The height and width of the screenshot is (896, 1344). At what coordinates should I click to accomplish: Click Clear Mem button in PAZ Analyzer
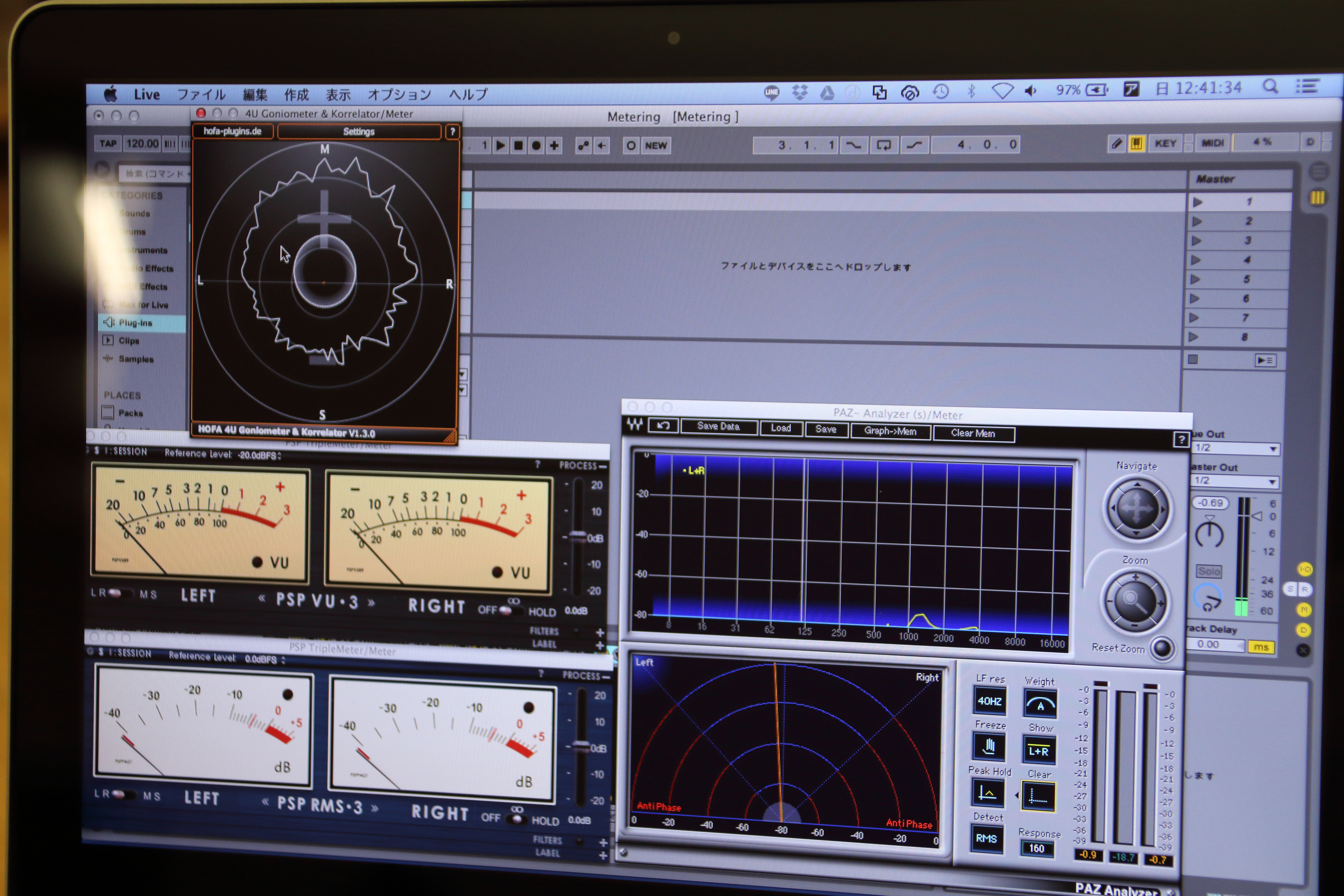(973, 434)
